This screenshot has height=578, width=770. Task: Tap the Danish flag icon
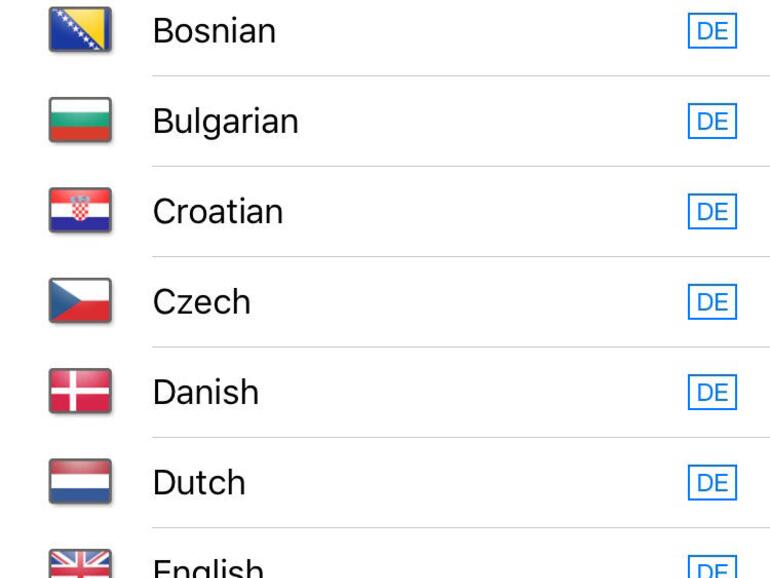click(x=80, y=391)
